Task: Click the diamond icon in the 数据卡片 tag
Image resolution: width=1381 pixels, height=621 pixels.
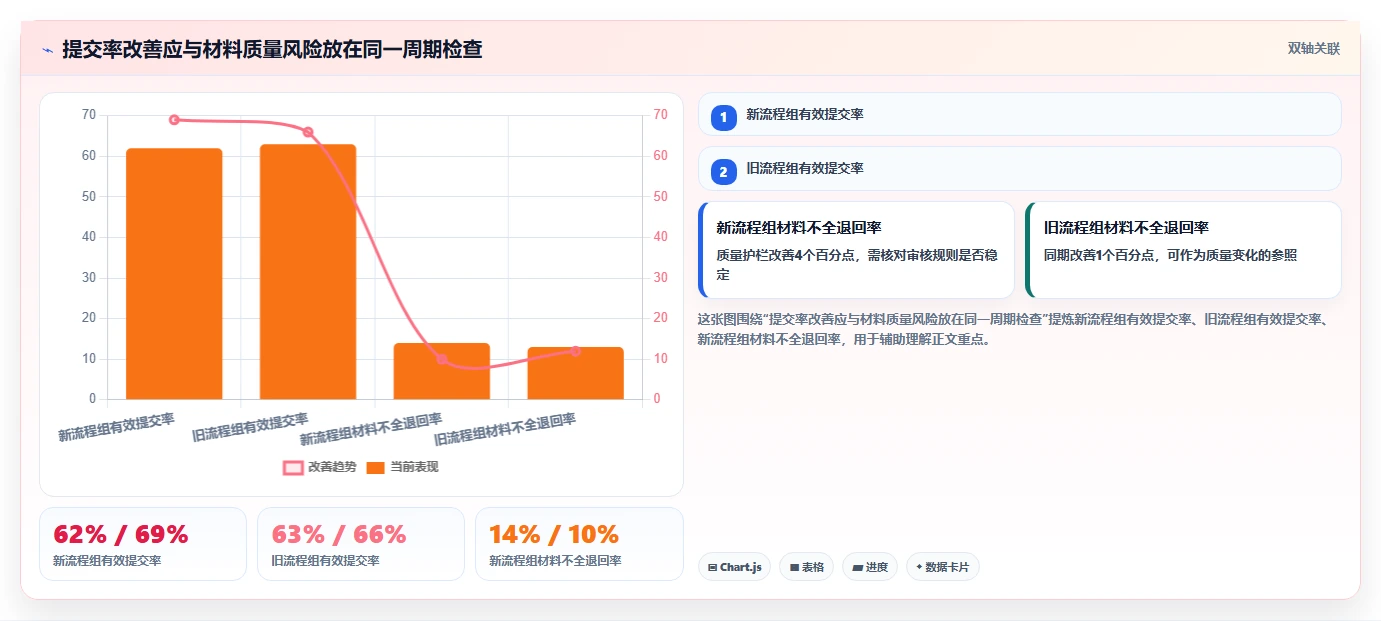Action: (x=919, y=567)
